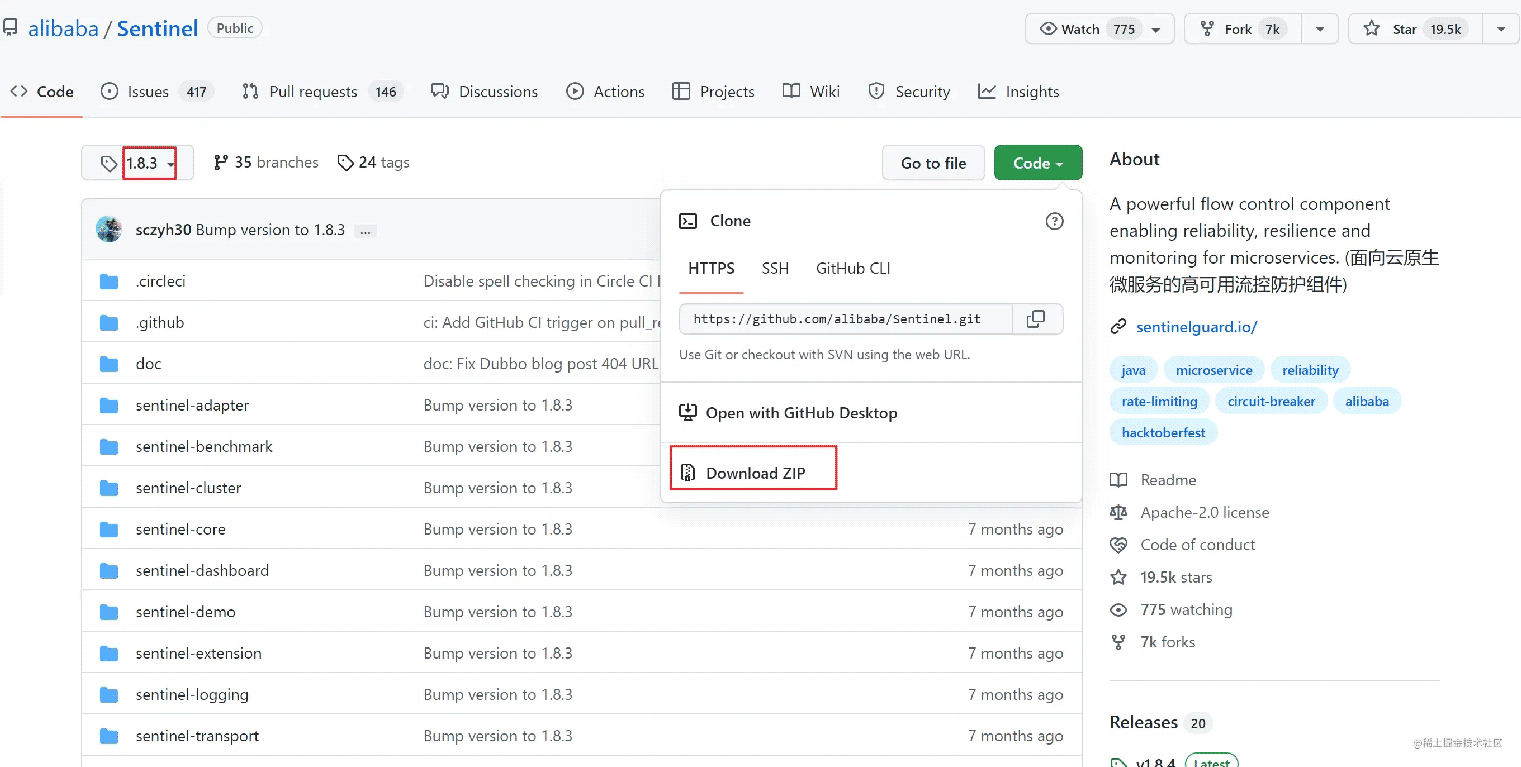
Task: Click the commit message ellipsis button
Action: [366, 231]
